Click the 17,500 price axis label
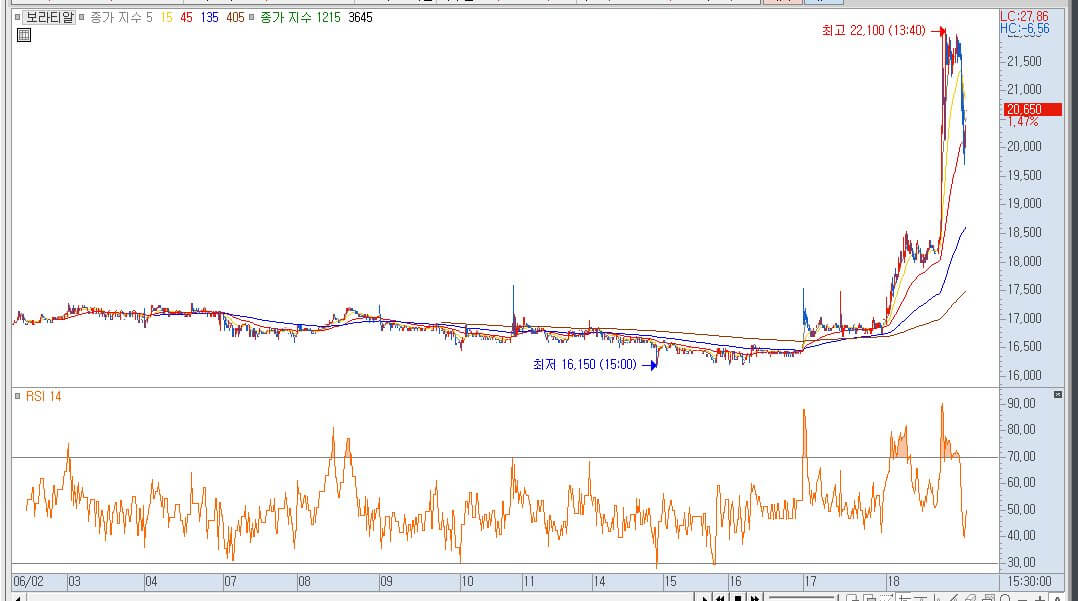The height and width of the screenshot is (601, 1078). point(1024,289)
